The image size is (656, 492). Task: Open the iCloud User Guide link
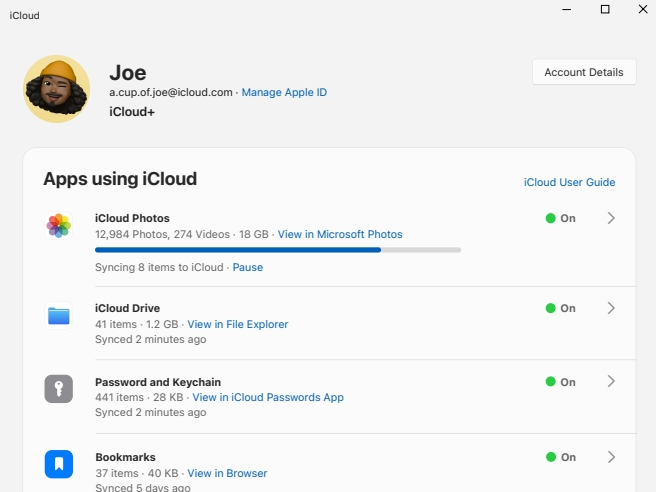[x=569, y=182]
